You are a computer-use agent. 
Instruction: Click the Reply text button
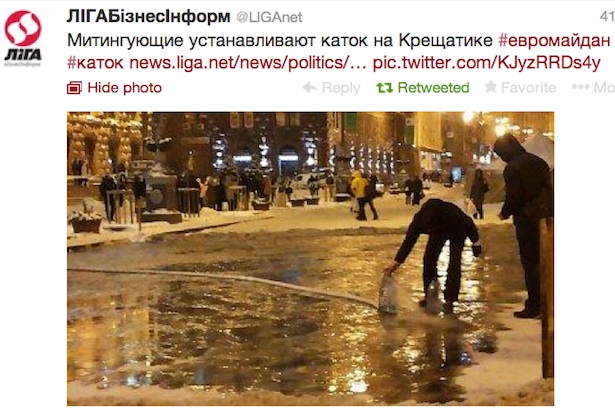tap(341, 88)
